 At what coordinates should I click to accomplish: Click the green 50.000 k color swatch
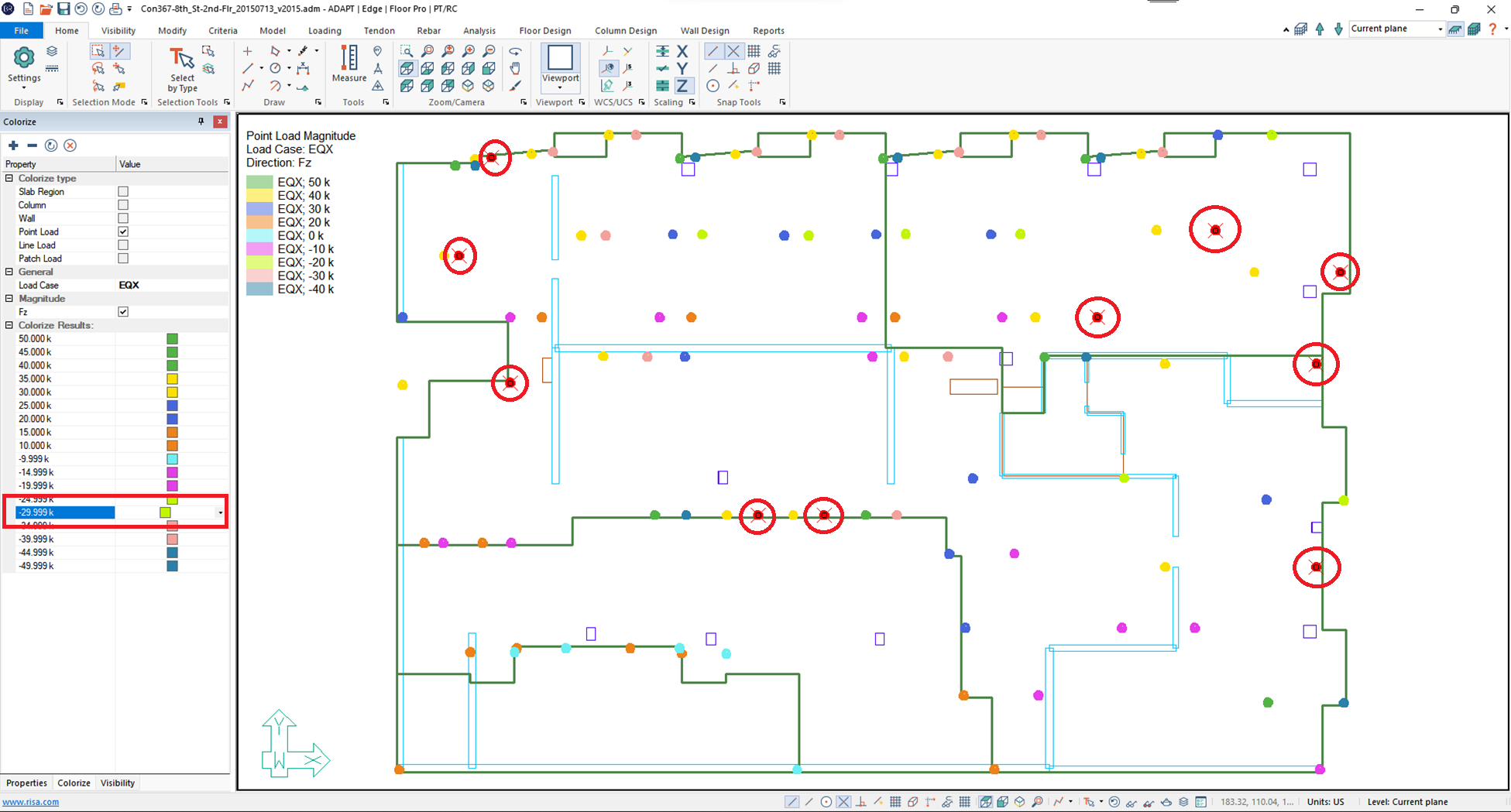coord(172,339)
